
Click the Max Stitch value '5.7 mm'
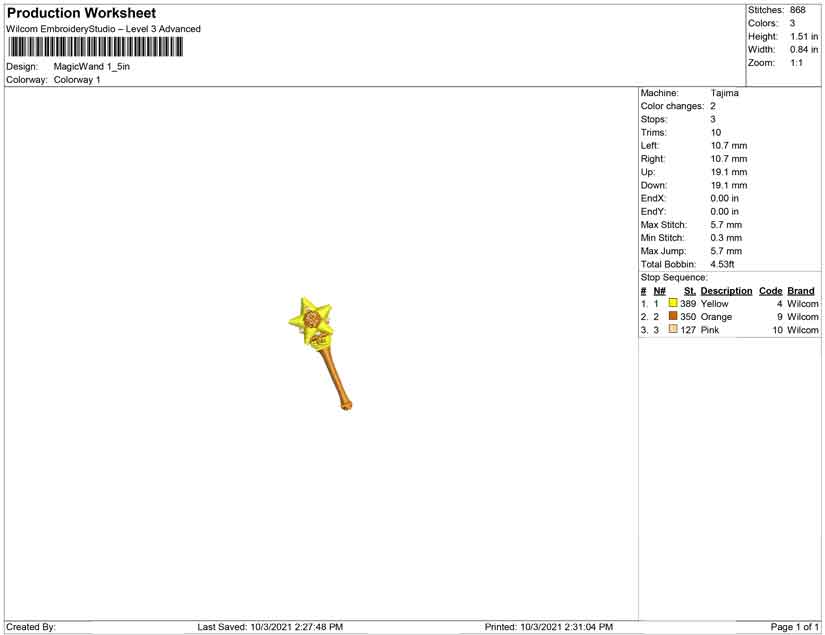pos(726,225)
